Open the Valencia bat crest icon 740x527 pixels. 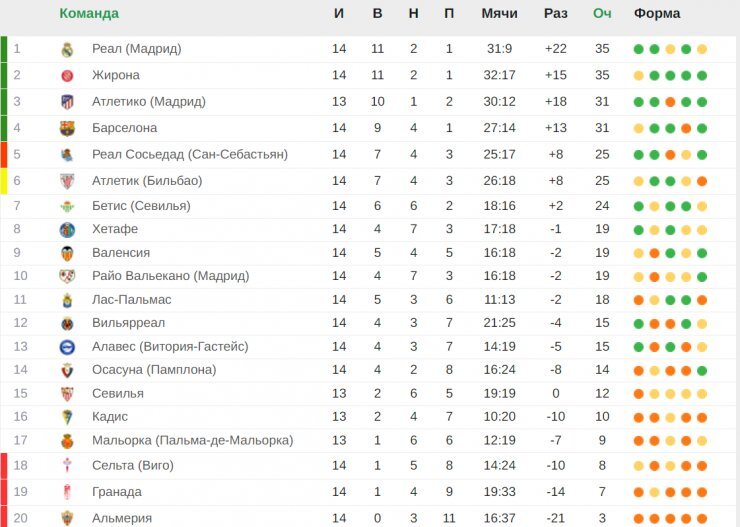coord(67,253)
